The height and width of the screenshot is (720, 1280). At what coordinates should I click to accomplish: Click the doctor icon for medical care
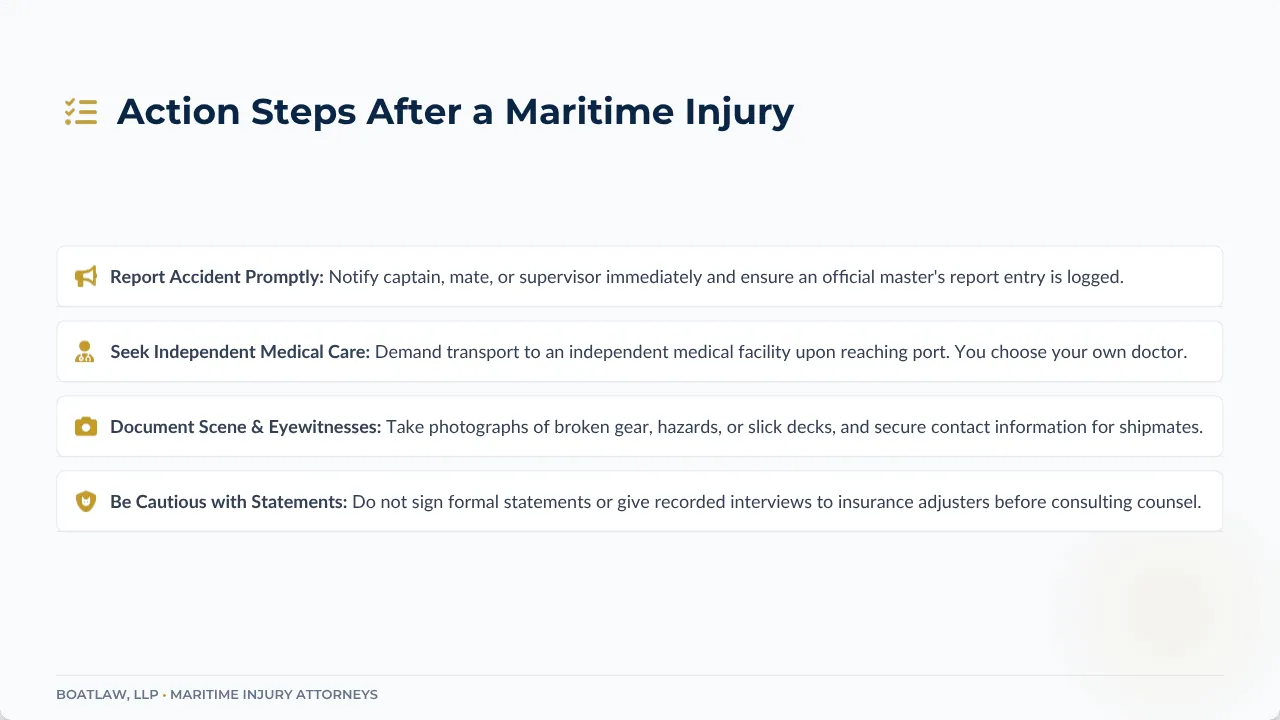(x=85, y=352)
